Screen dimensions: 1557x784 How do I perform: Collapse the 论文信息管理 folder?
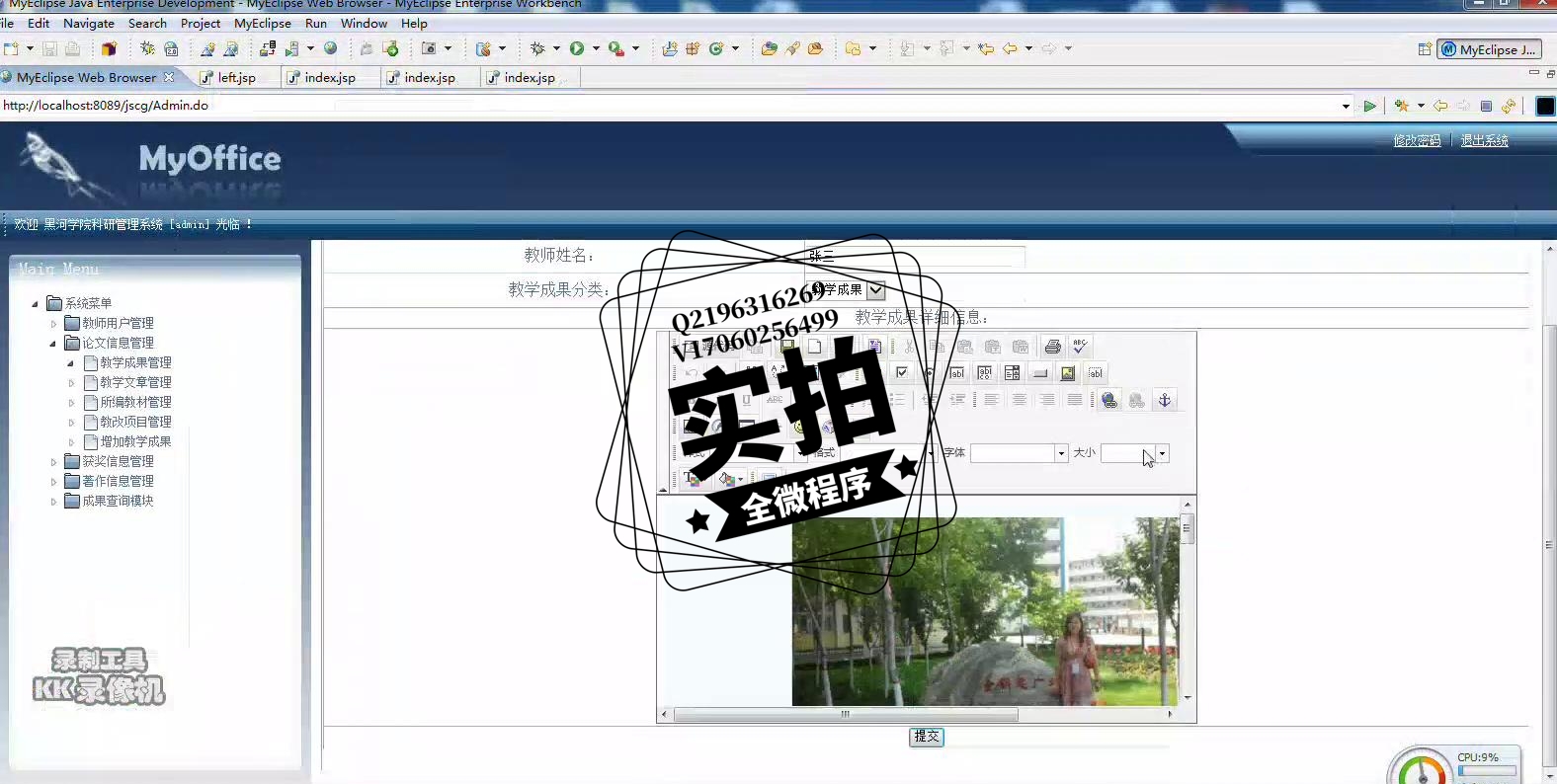(x=53, y=343)
